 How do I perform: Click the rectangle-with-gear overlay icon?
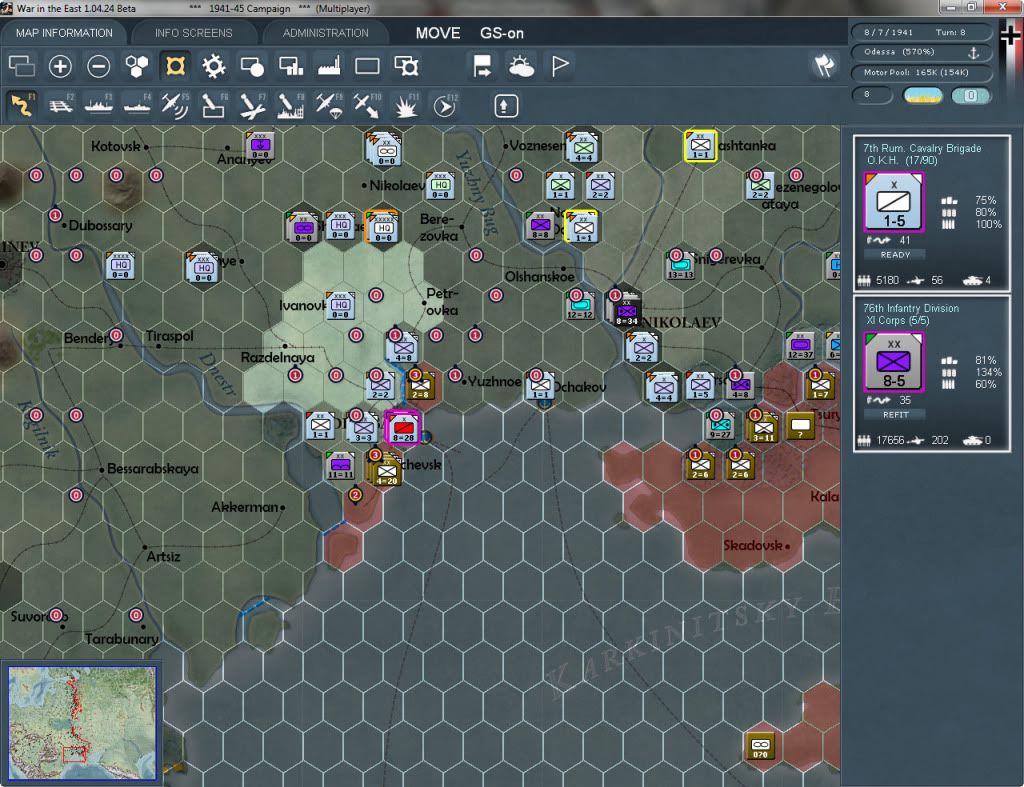[406, 66]
